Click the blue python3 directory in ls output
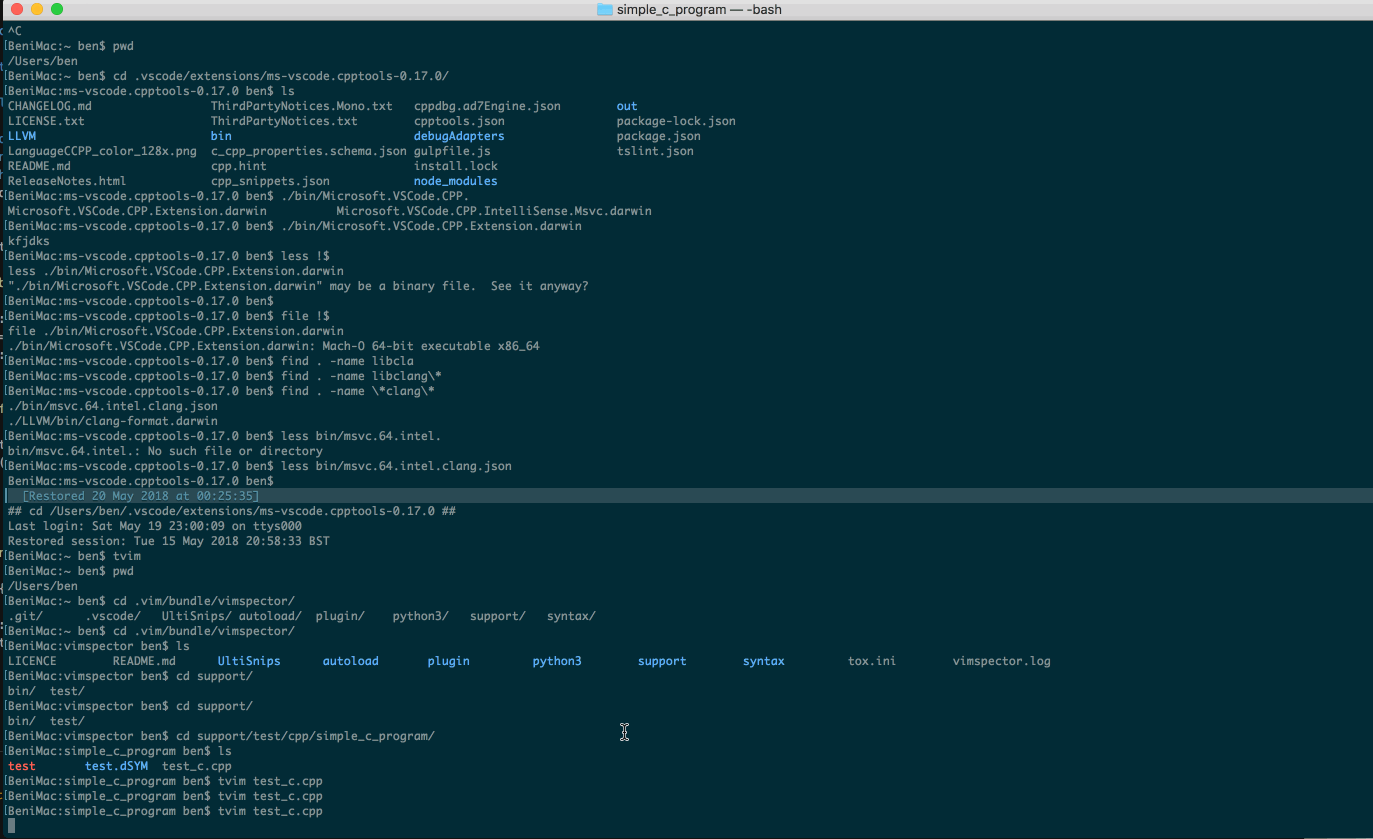Image resolution: width=1373 pixels, height=839 pixels. coord(556,661)
